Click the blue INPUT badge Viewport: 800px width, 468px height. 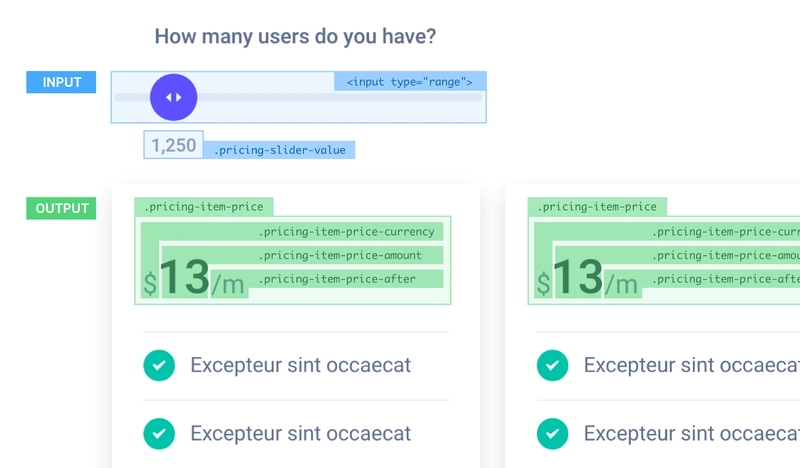coord(61,82)
